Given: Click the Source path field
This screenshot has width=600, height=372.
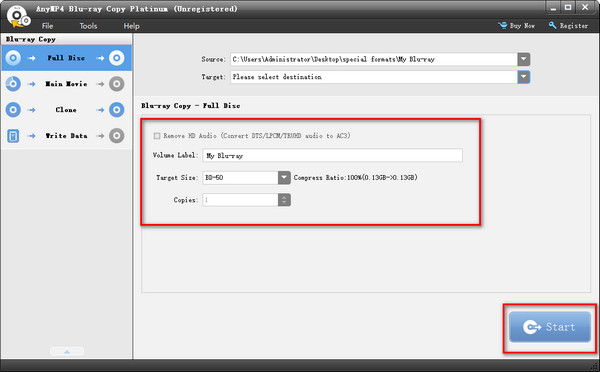Looking at the screenshot, I should tap(374, 59).
